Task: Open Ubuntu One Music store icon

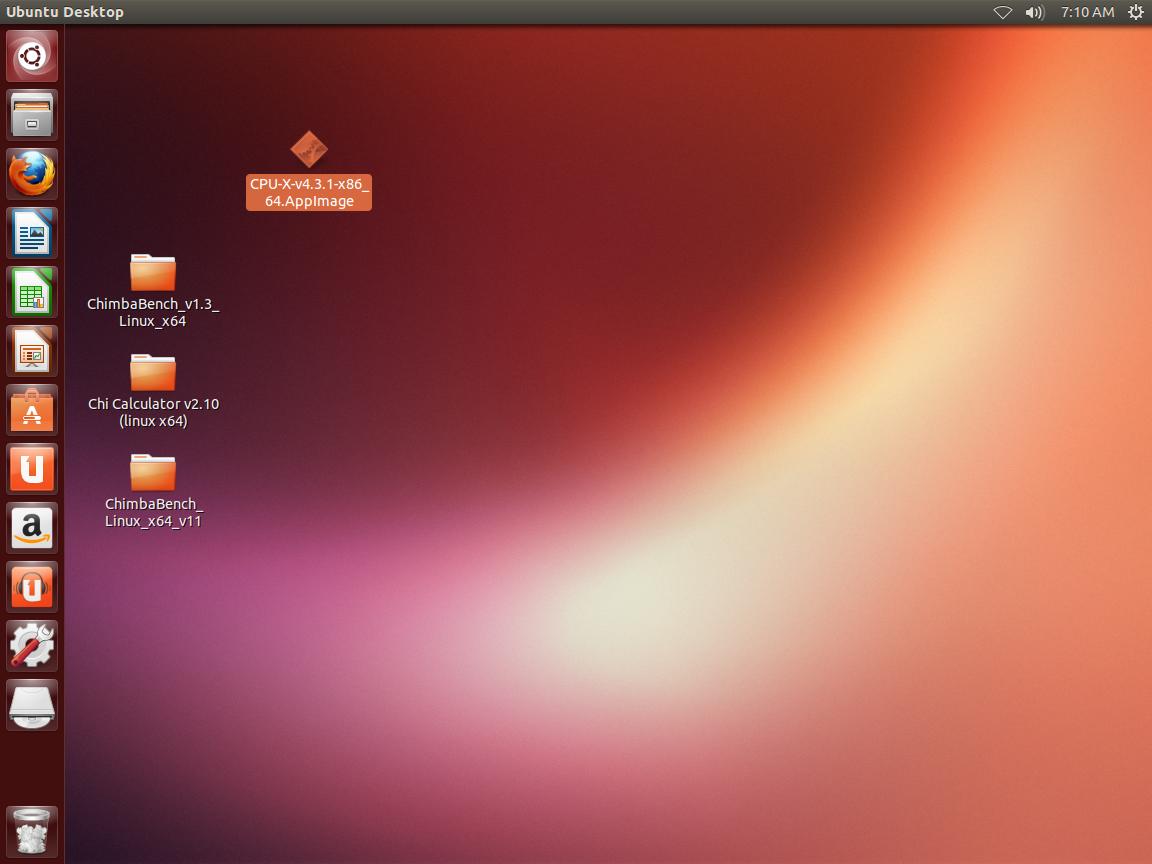Action: (x=32, y=587)
